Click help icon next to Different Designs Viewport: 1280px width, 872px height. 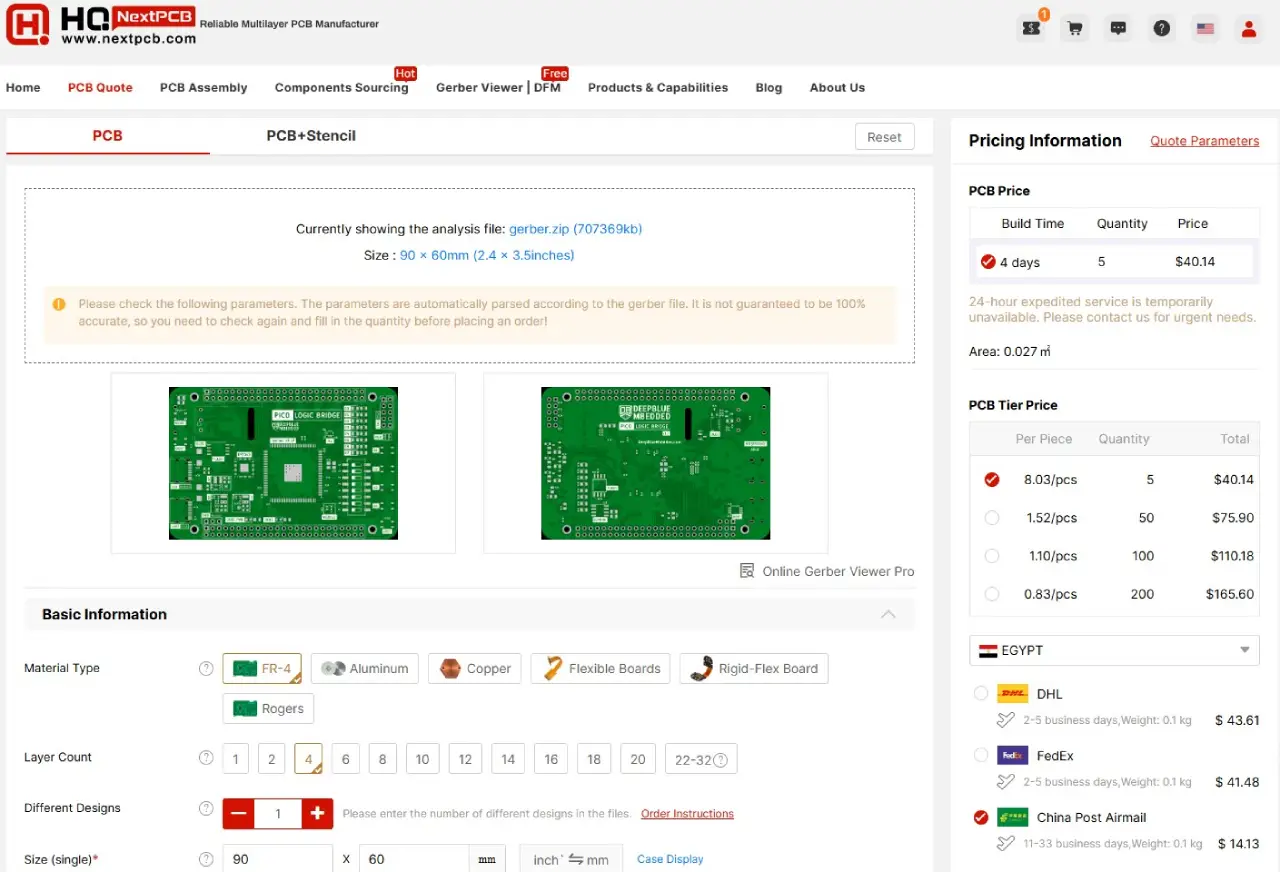pos(206,808)
